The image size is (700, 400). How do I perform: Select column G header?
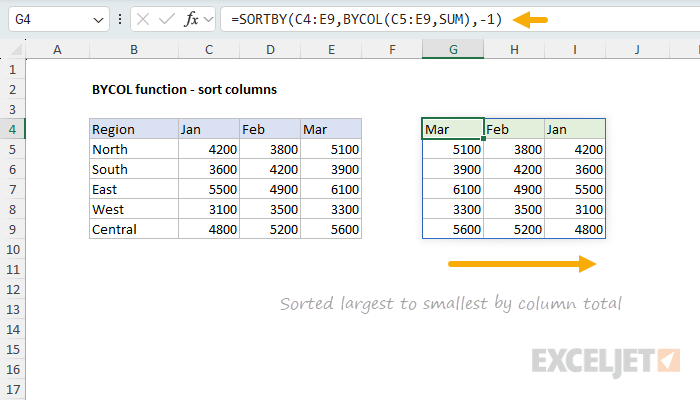click(x=453, y=50)
